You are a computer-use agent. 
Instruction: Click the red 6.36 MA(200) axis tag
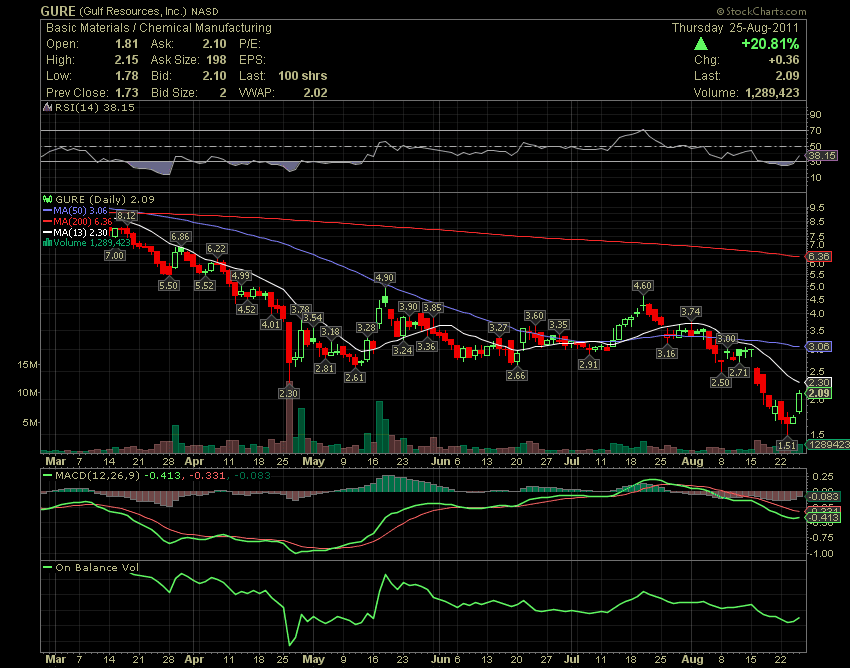819,256
